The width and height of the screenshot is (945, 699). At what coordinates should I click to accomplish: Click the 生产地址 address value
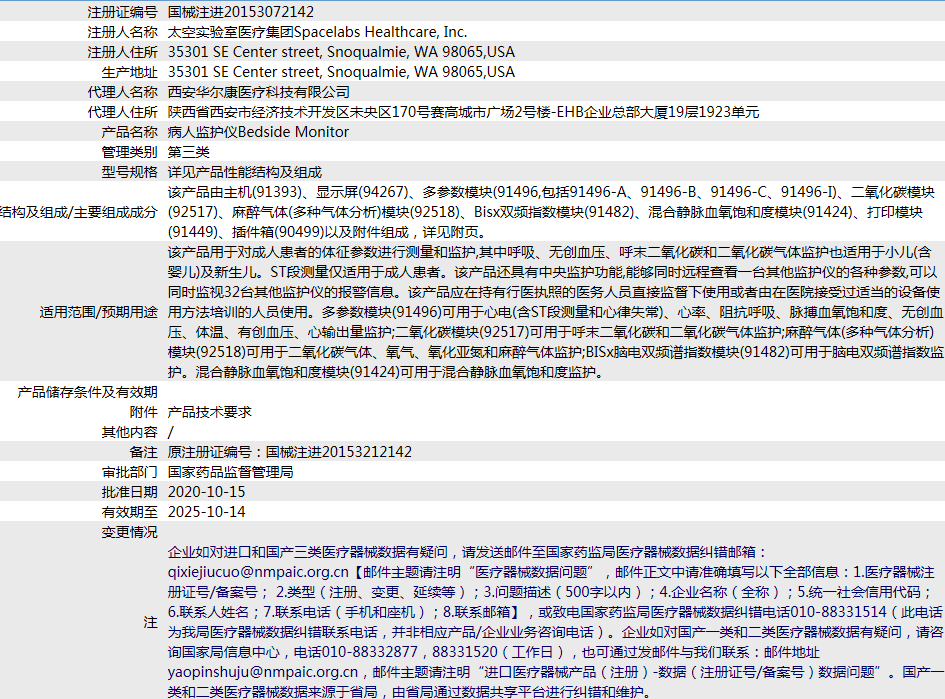coord(341,72)
